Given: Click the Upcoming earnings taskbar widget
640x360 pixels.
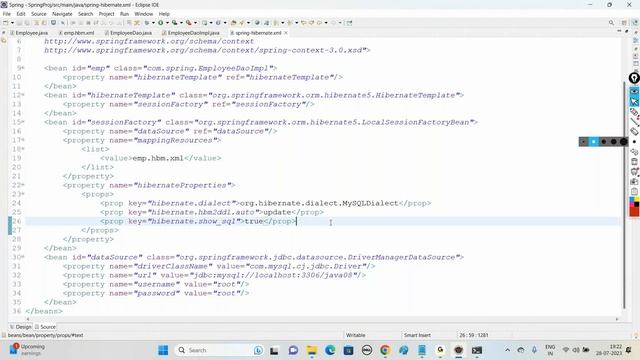Looking at the screenshot, I should pos(27,350).
